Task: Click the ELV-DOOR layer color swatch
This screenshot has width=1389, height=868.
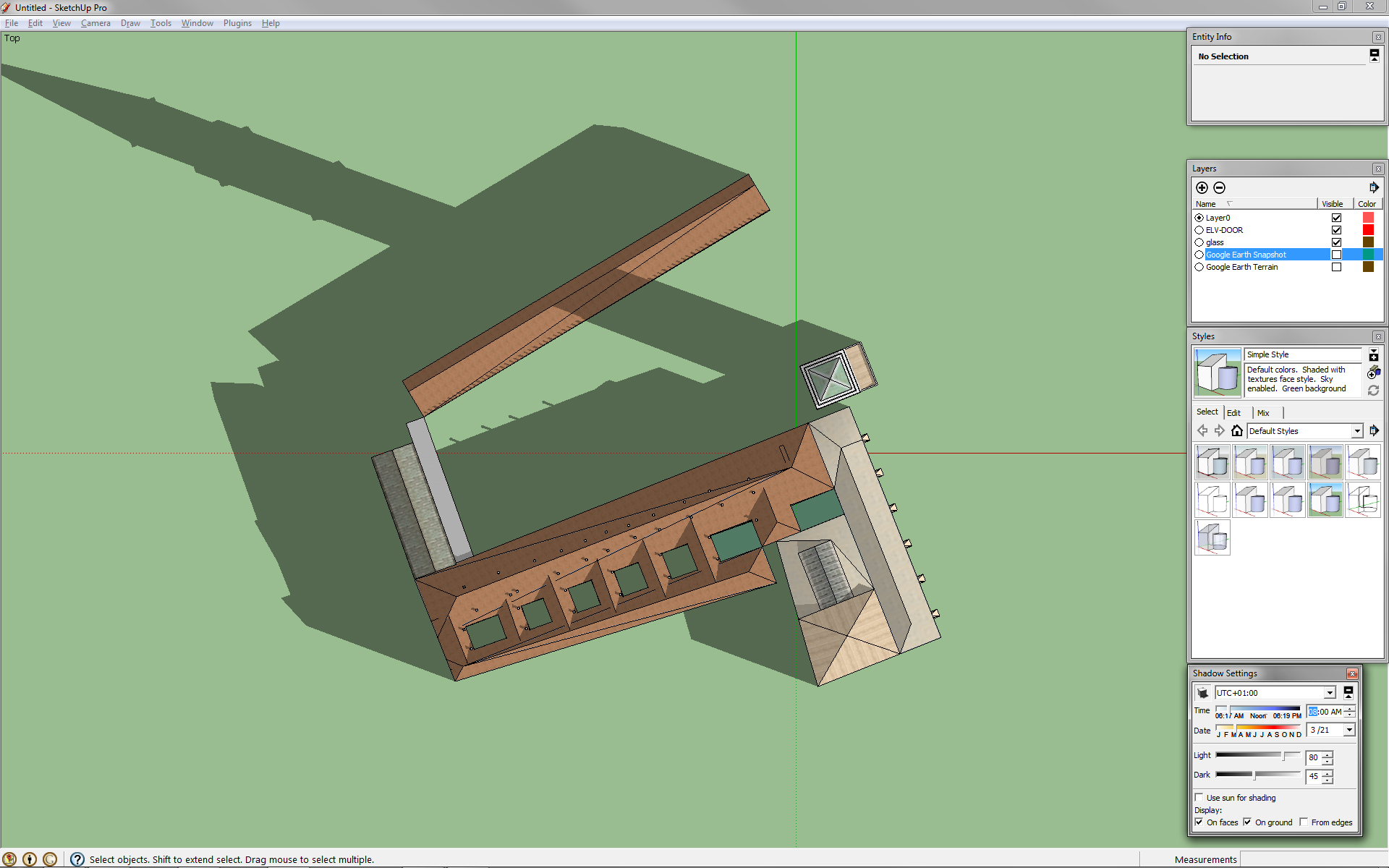Action: pyautogui.click(x=1367, y=230)
